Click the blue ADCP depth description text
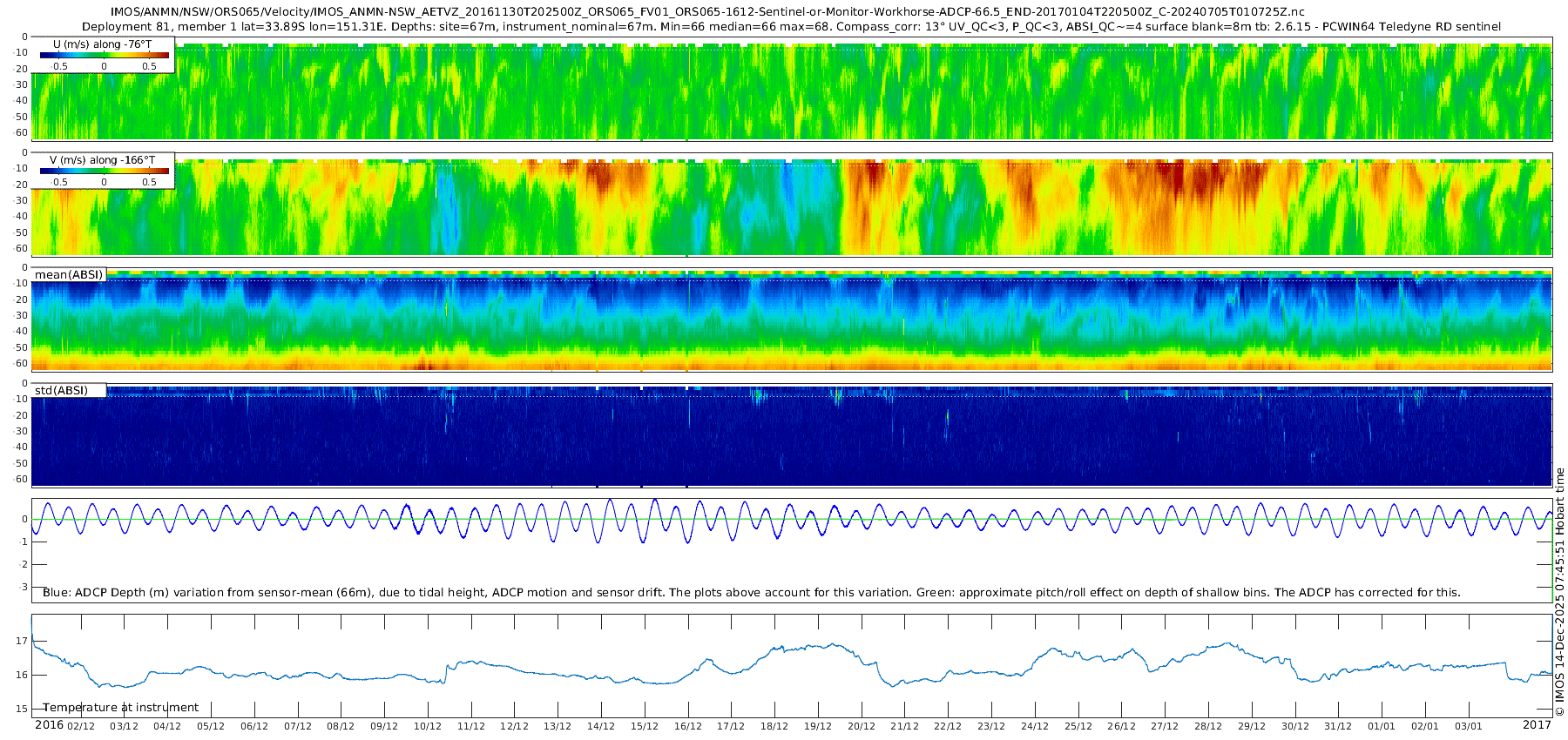 pos(752,592)
